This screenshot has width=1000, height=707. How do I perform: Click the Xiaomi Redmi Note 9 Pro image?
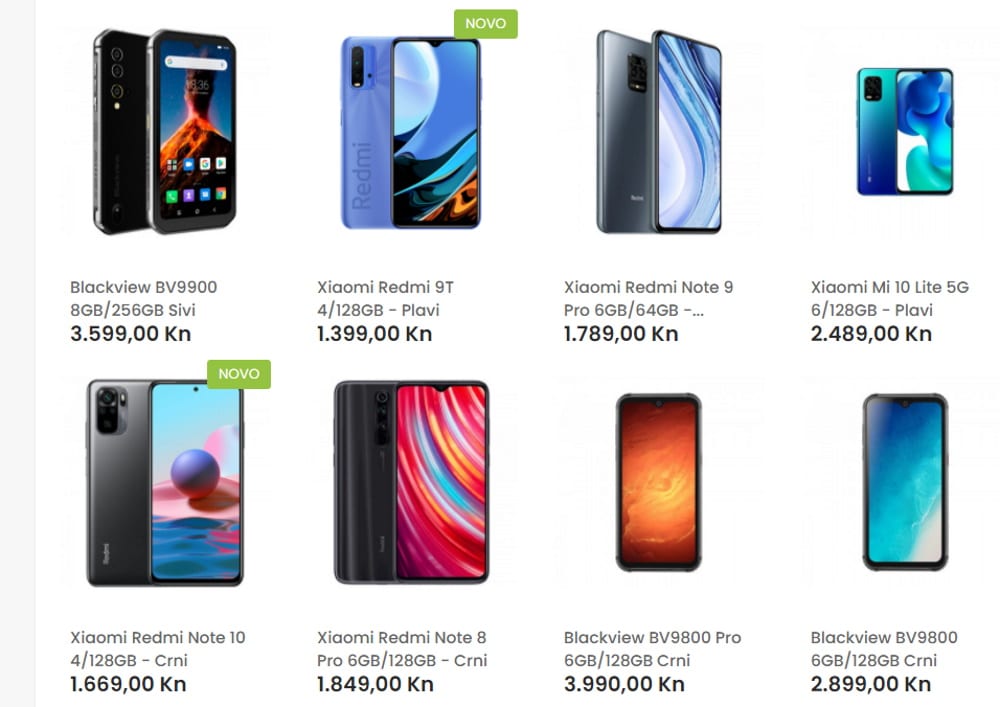pyautogui.click(x=658, y=131)
